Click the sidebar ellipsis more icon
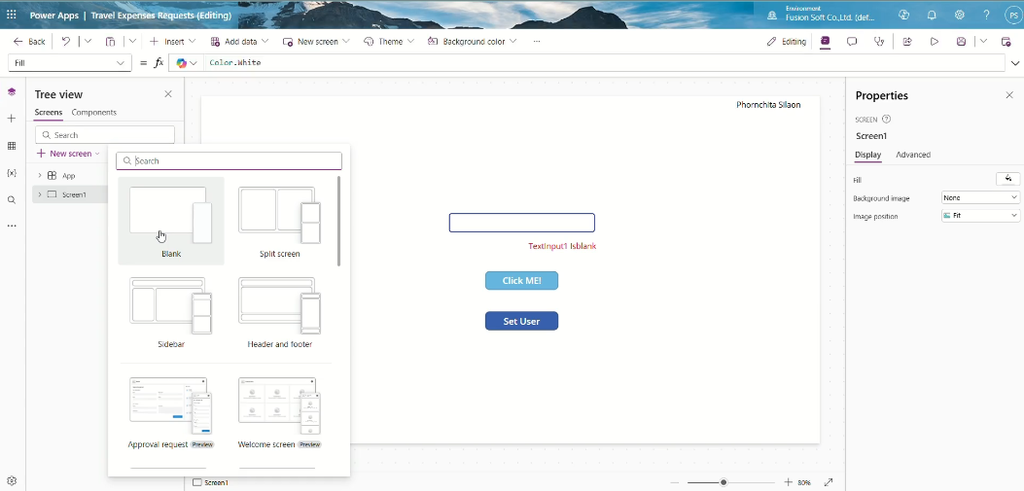The image size is (1024, 491). click(11, 226)
